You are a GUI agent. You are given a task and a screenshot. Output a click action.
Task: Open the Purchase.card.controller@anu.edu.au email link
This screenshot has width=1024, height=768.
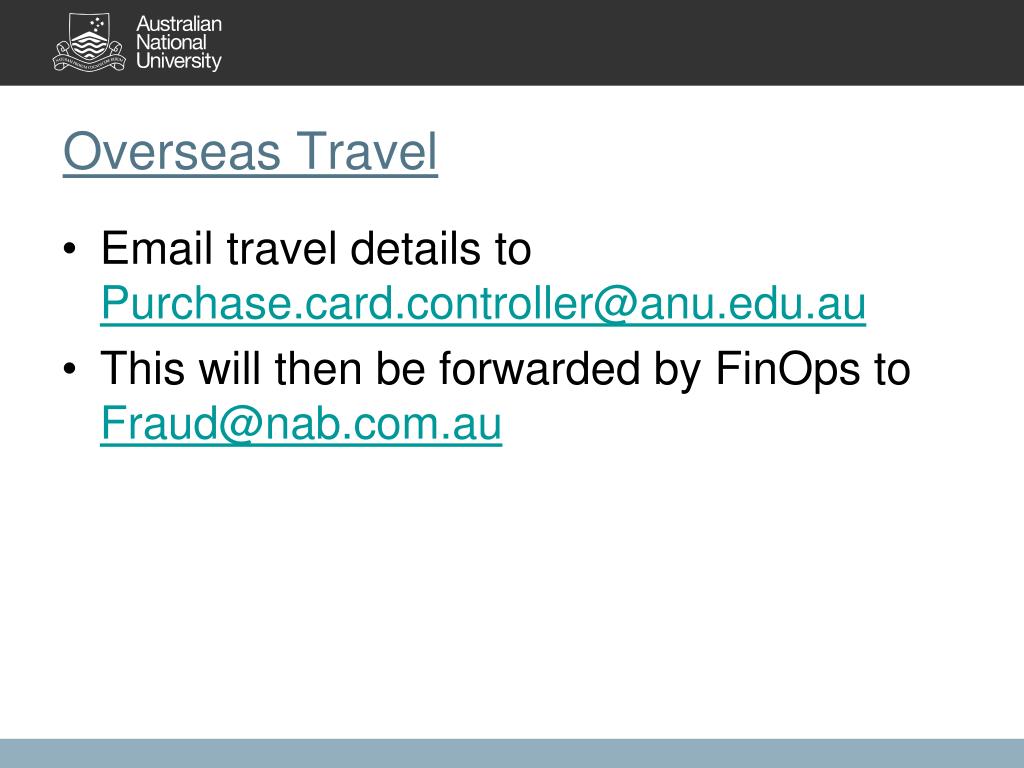[x=483, y=304]
